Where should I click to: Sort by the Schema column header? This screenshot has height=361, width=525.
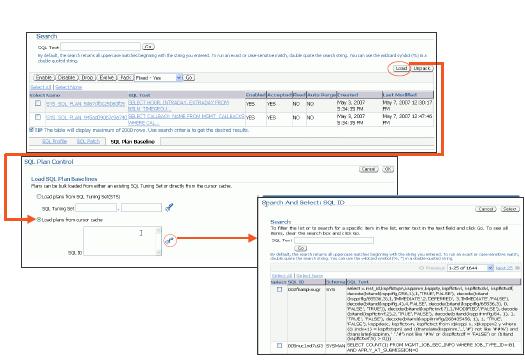[335, 282]
